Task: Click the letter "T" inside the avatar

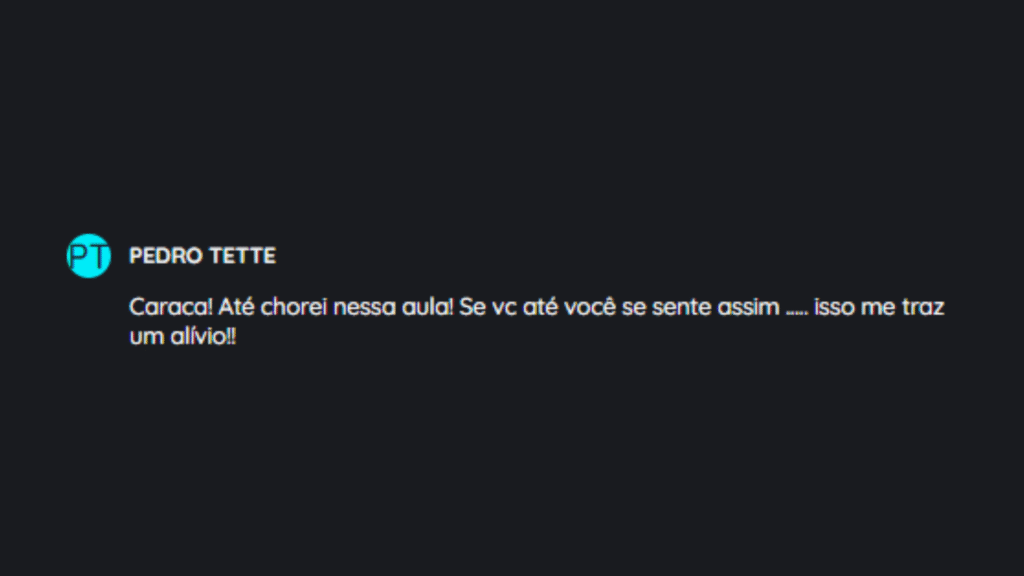Action: click(x=97, y=257)
